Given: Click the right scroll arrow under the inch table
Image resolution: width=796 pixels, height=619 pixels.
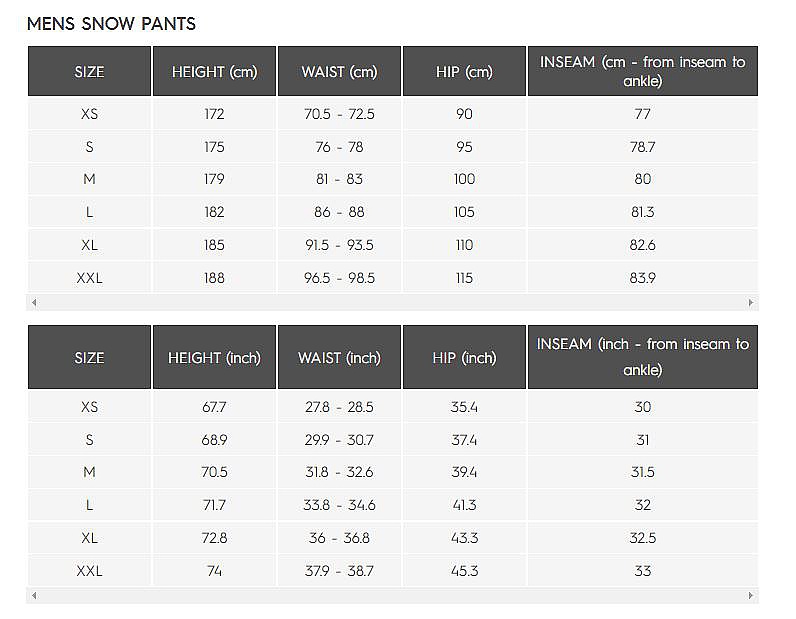Looking at the screenshot, I should click(x=751, y=596).
